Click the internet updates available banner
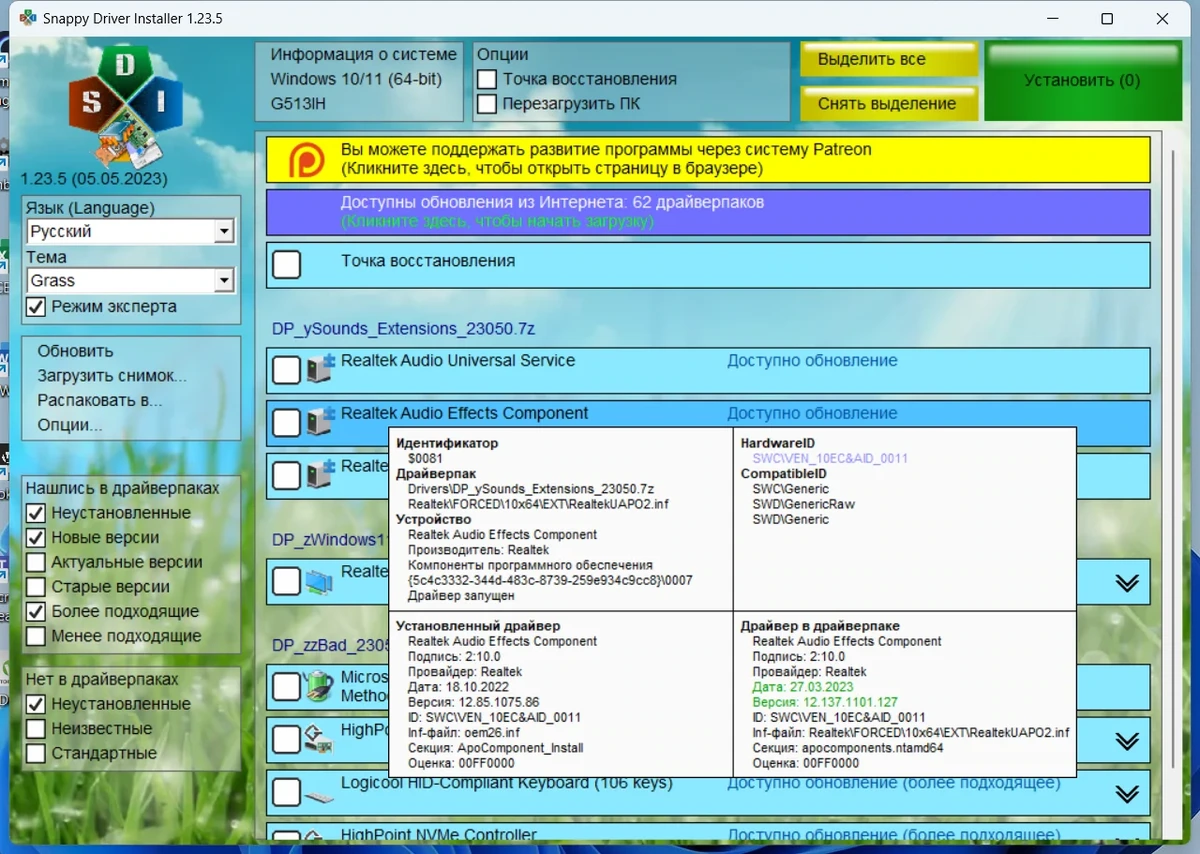The height and width of the screenshot is (854, 1200). coord(708,212)
